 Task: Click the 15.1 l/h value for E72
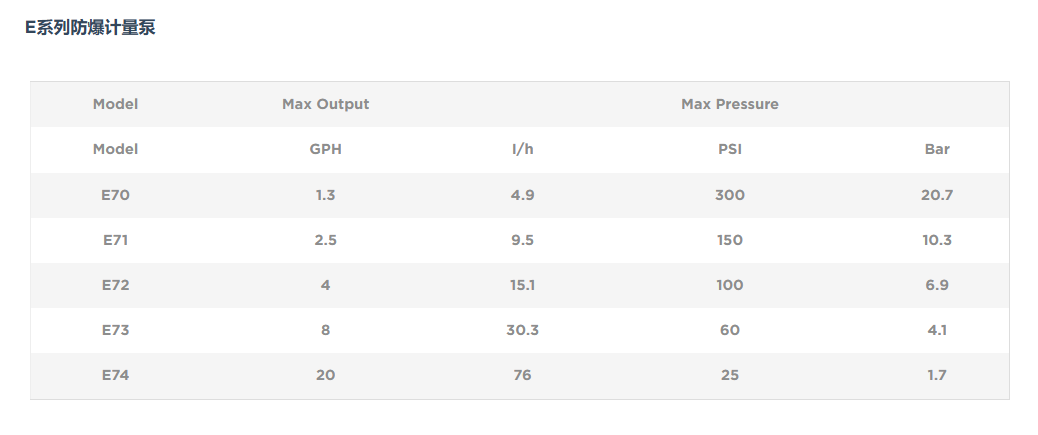522,285
